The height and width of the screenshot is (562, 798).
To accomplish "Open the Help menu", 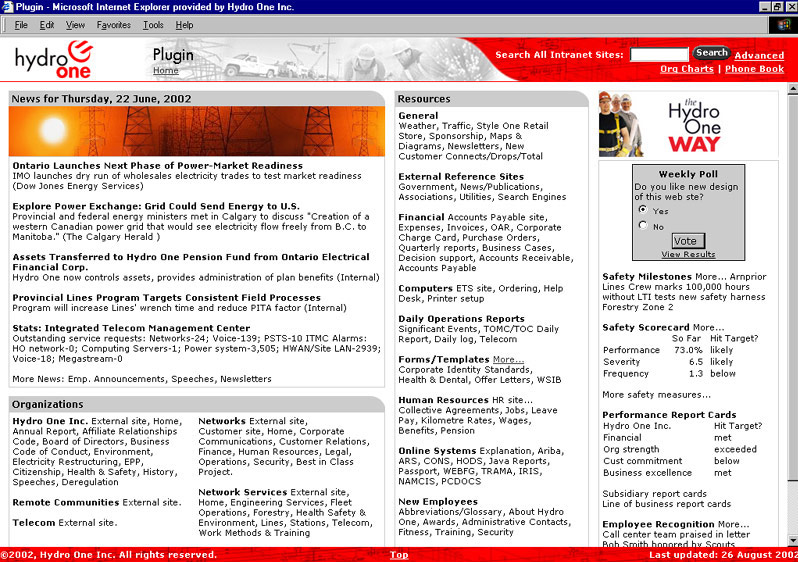I will click(x=184, y=25).
